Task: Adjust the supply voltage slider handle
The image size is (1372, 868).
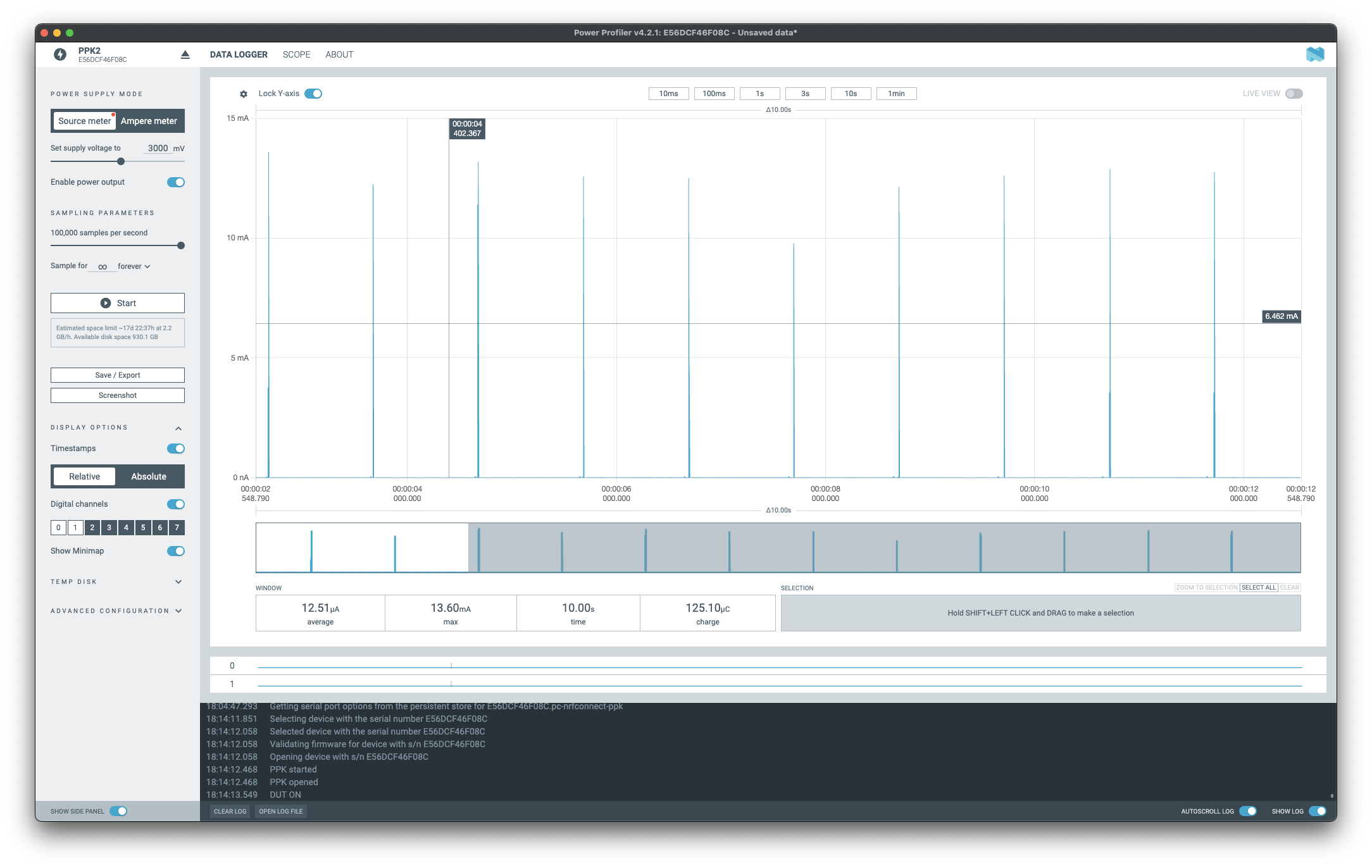Action: pyautogui.click(x=121, y=161)
